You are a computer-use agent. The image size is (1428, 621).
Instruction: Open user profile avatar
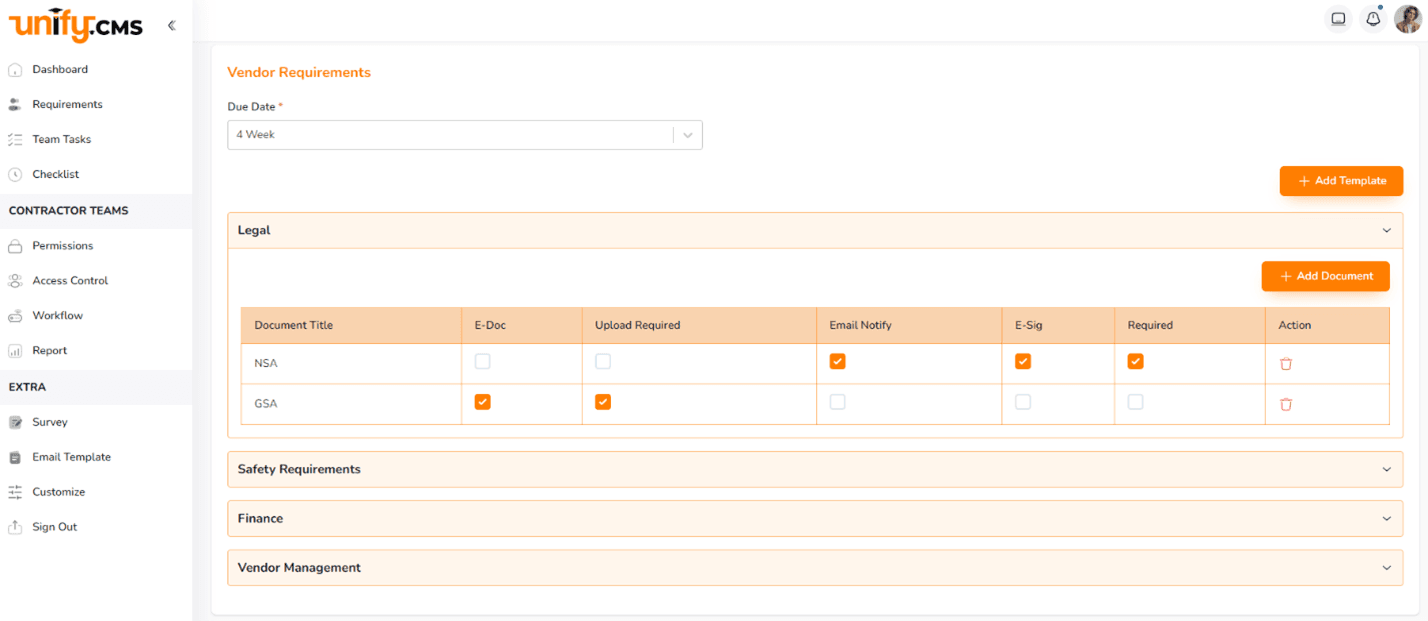[x=1407, y=19]
